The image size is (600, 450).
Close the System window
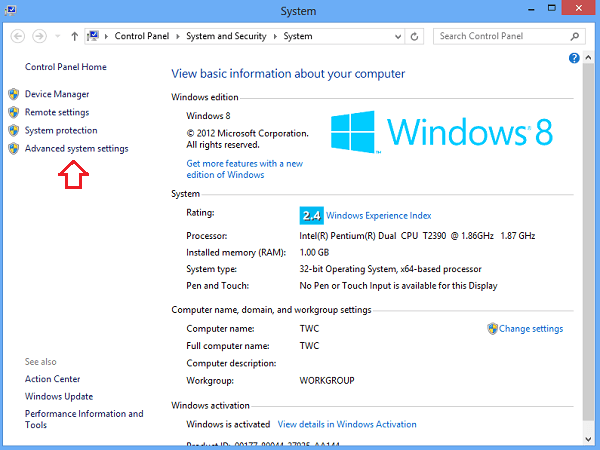[x=579, y=8]
